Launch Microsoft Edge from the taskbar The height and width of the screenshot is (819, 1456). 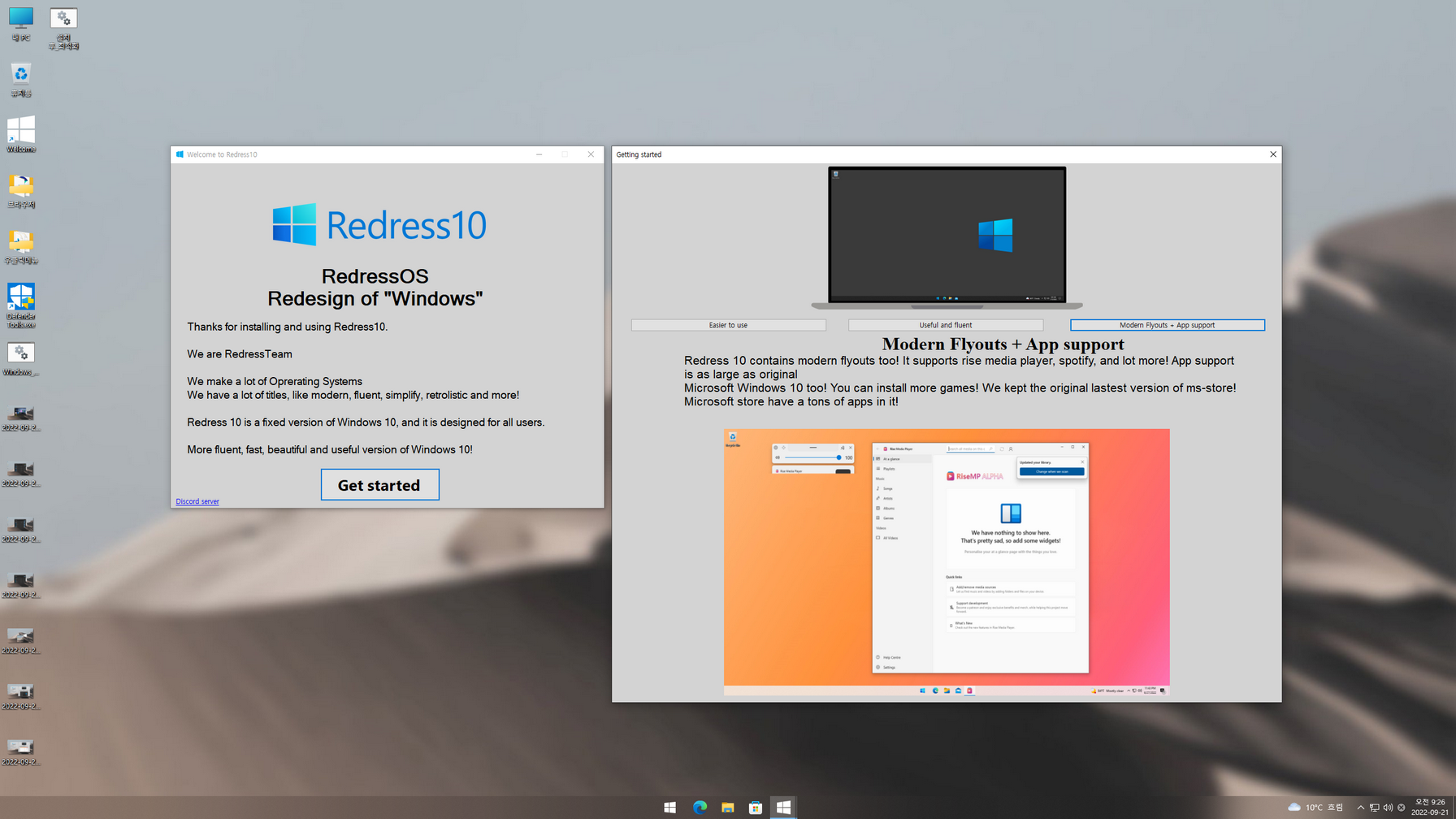(x=700, y=807)
